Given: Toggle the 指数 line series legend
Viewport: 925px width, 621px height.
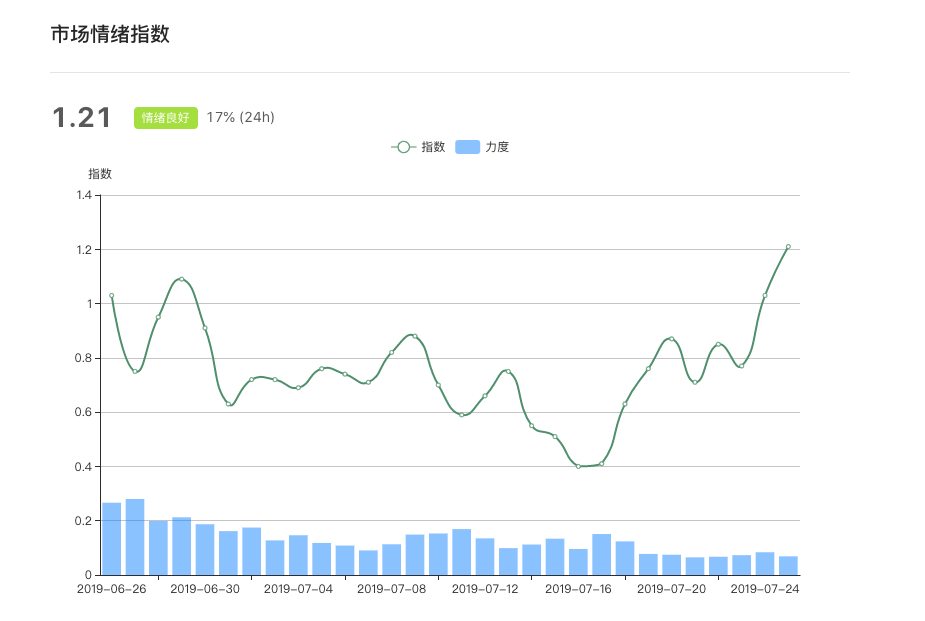Looking at the screenshot, I should pos(418,147).
